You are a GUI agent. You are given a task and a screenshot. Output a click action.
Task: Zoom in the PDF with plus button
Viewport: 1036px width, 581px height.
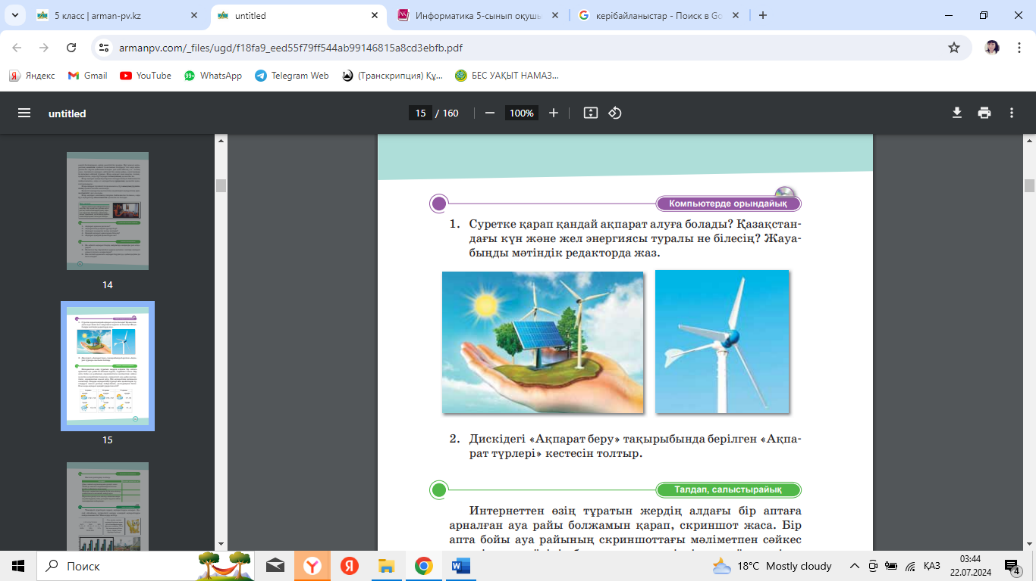click(553, 113)
